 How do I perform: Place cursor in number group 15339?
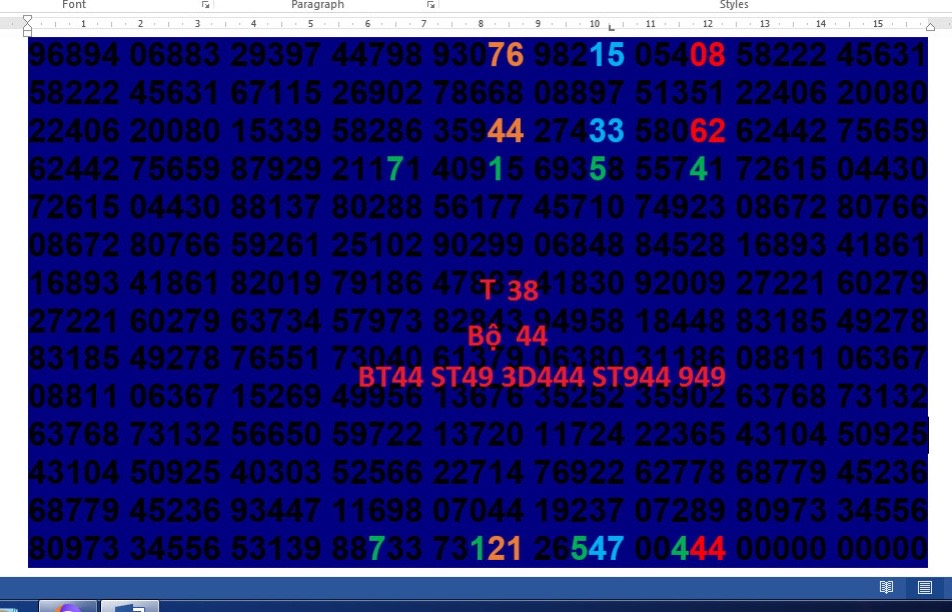tap(276, 131)
